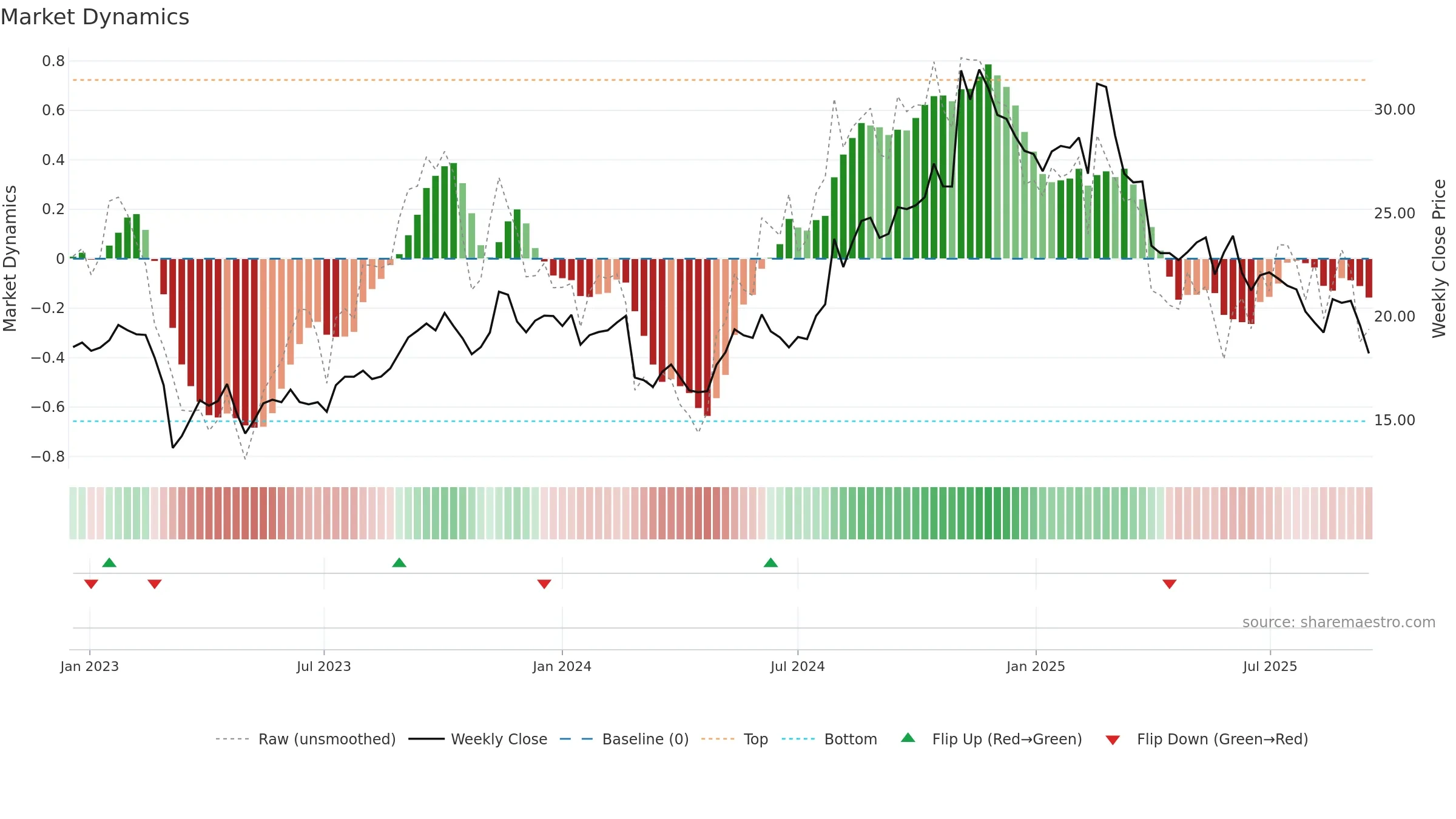Click the −0.4 left axis tick label
The height and width of the screenshot is (819, 1456).
pyautogui.click(x=48, y=358)
